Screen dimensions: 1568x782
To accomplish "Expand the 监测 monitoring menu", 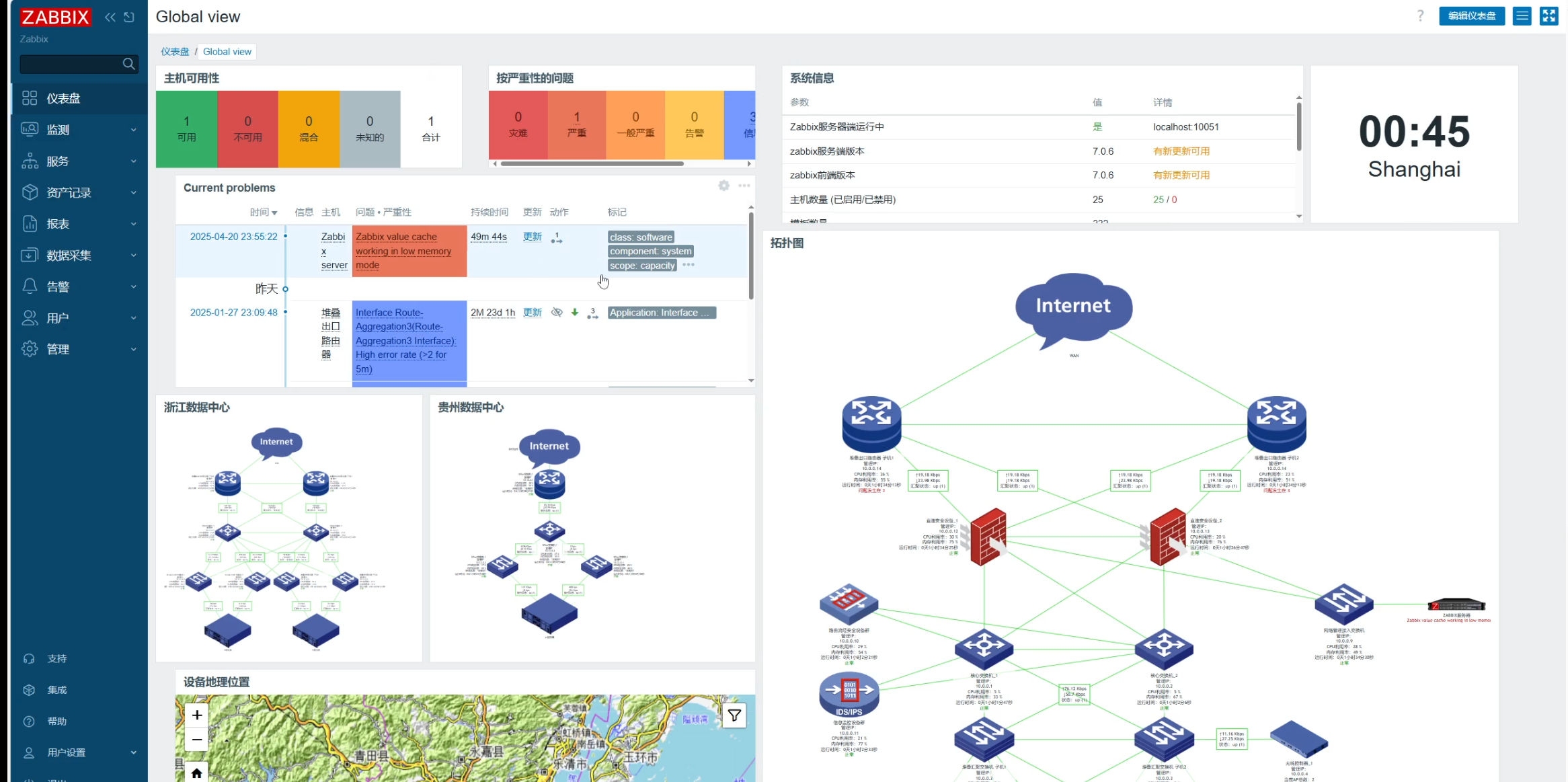I will 79,130.
